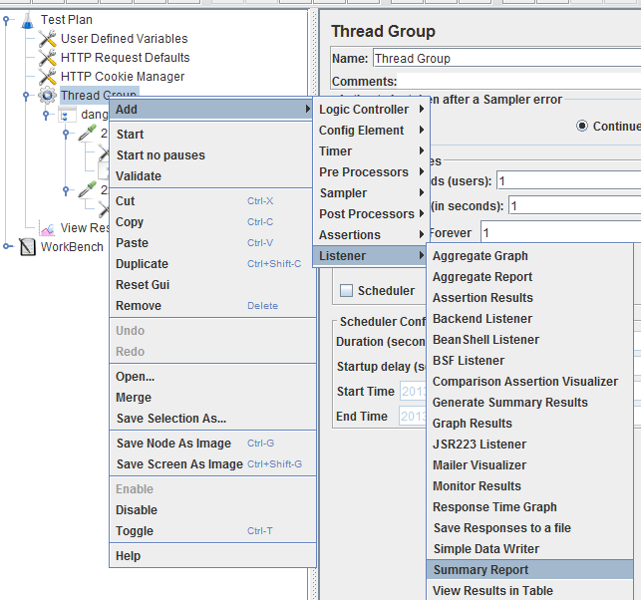Duplicate the Thread Group node

pos(213,264)
